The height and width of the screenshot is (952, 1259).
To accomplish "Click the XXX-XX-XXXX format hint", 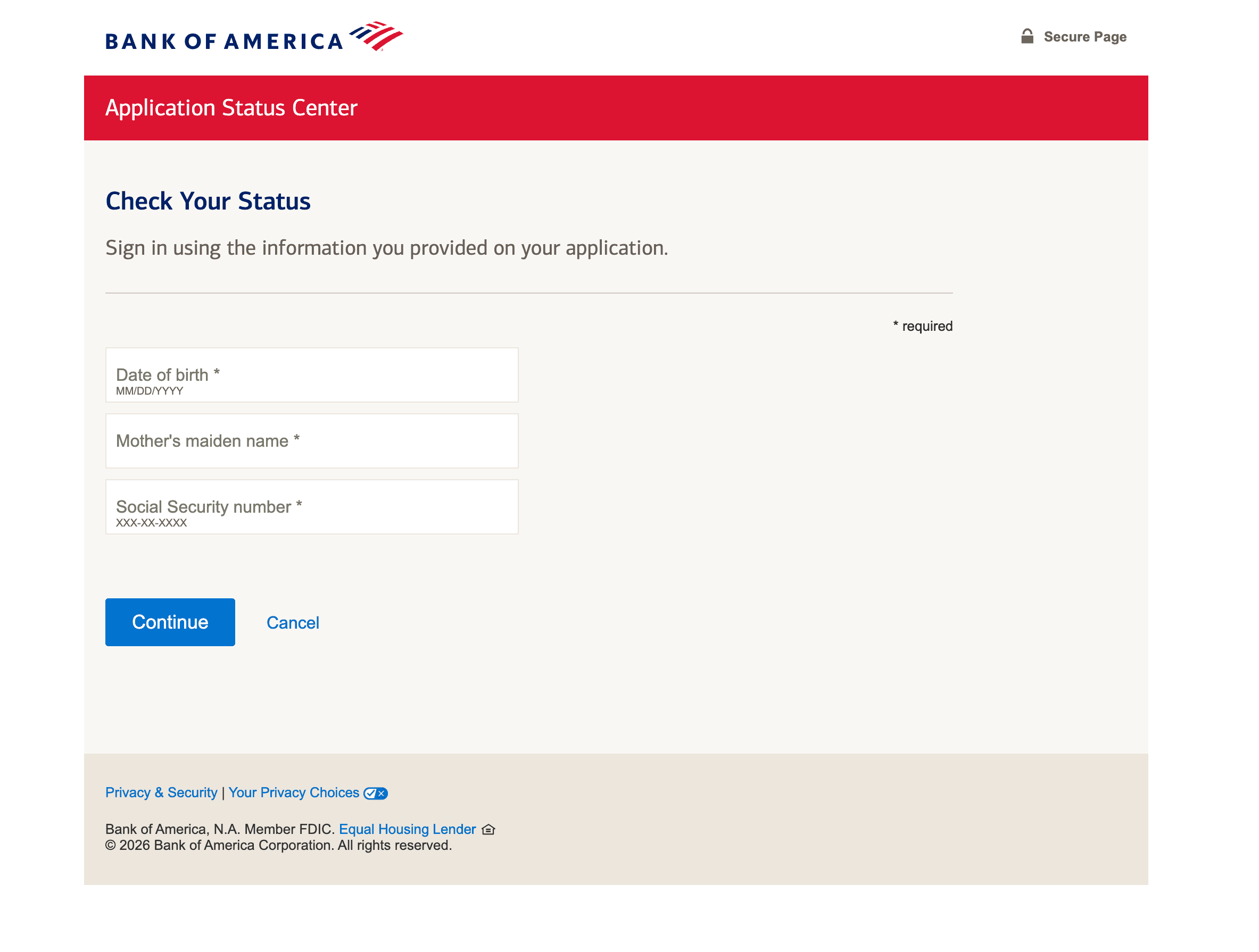I will coord(152,523).
